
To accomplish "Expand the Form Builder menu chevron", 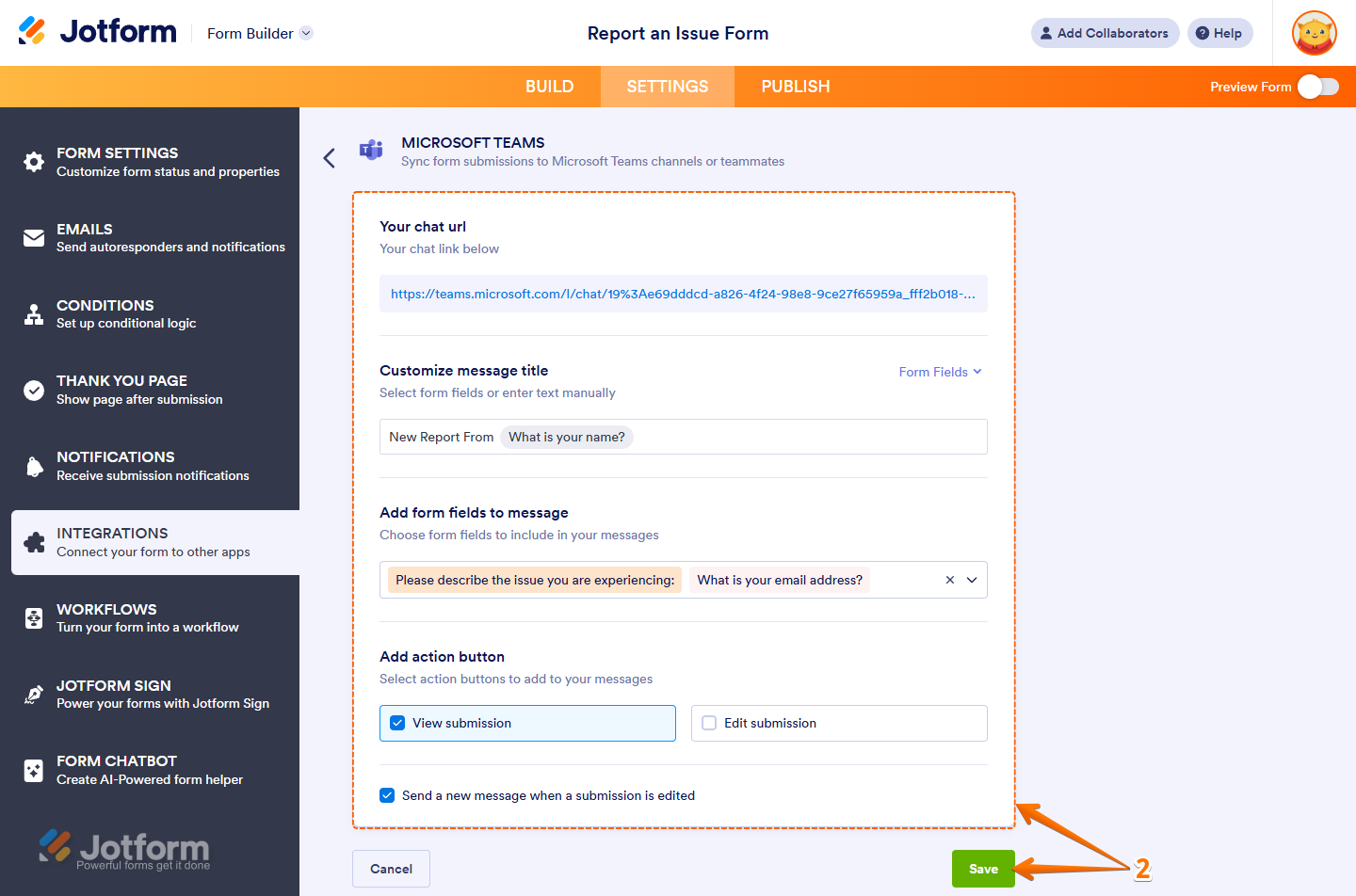I will [x=305, y=33].
